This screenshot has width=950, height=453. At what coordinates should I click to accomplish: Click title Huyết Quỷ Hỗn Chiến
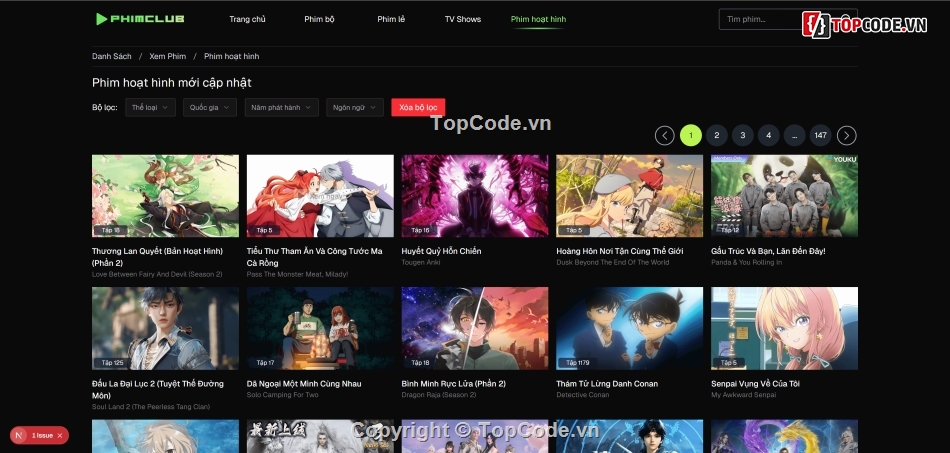click(441, 251)
